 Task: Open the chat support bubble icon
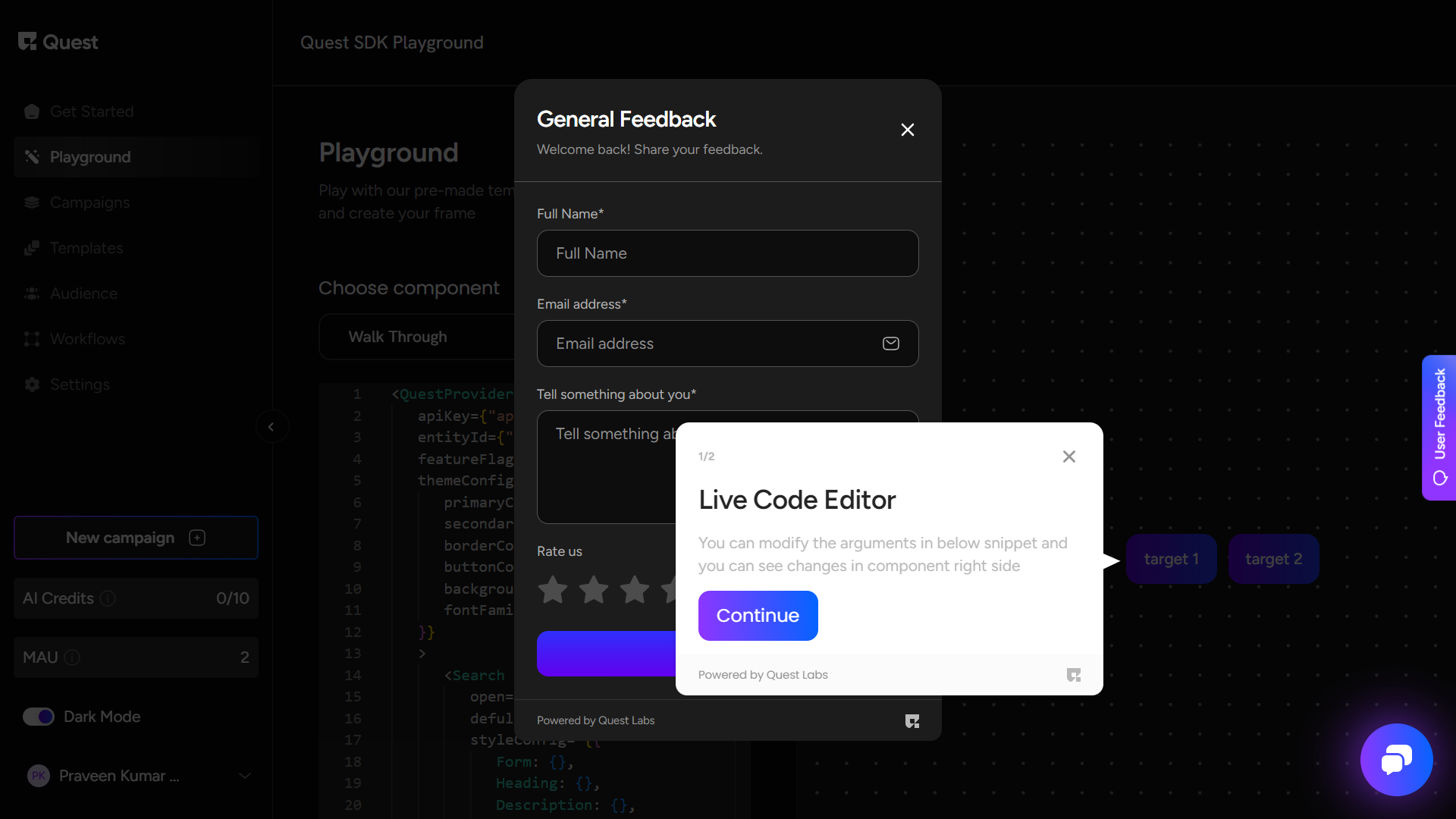(1396, 759)
